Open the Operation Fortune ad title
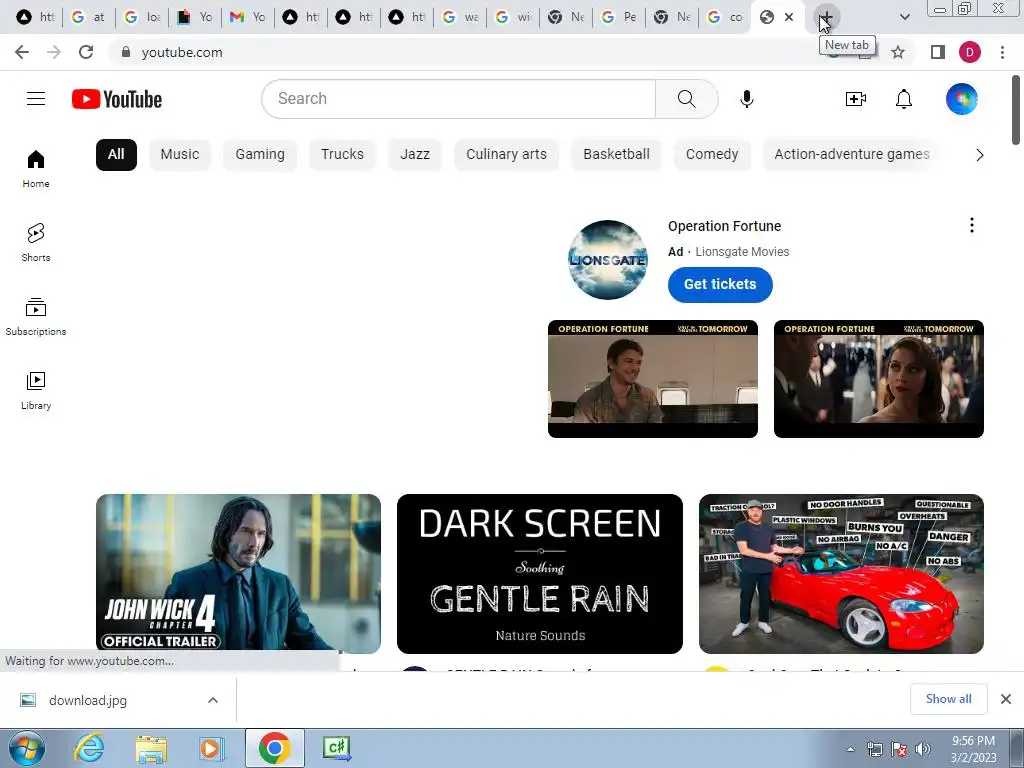This screenshot has height=768, width=1024. pos(724,226)
